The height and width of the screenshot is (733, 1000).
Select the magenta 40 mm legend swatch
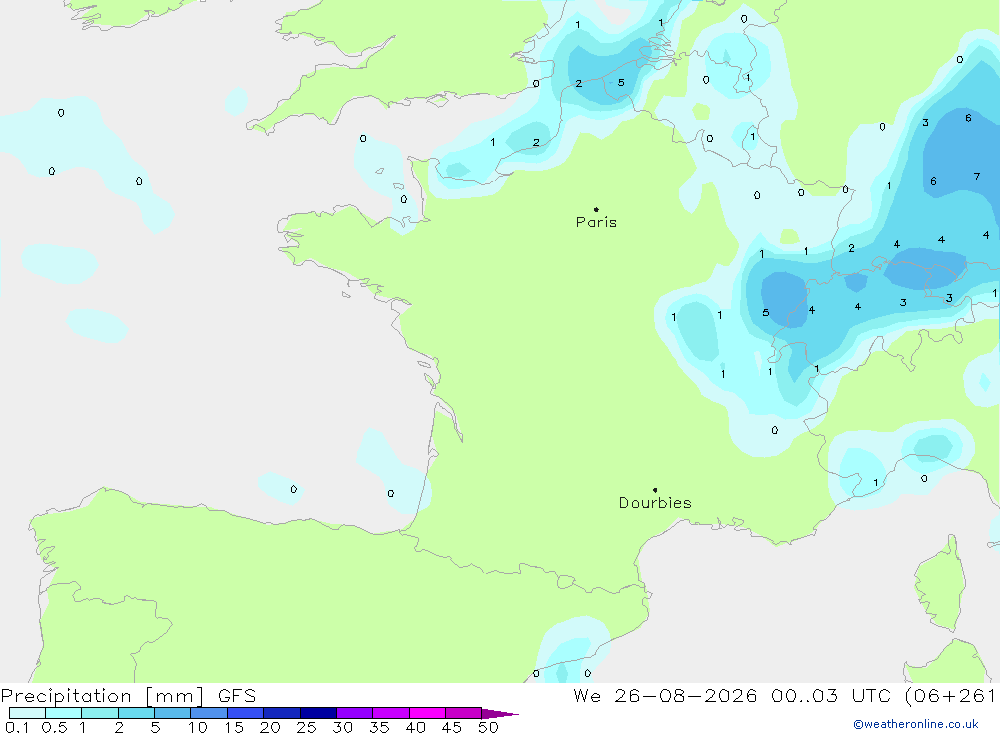(427, 713)
